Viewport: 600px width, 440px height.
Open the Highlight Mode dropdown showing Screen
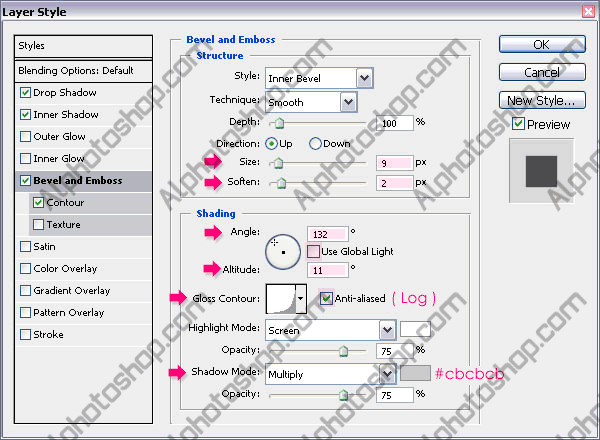(331, 330)
